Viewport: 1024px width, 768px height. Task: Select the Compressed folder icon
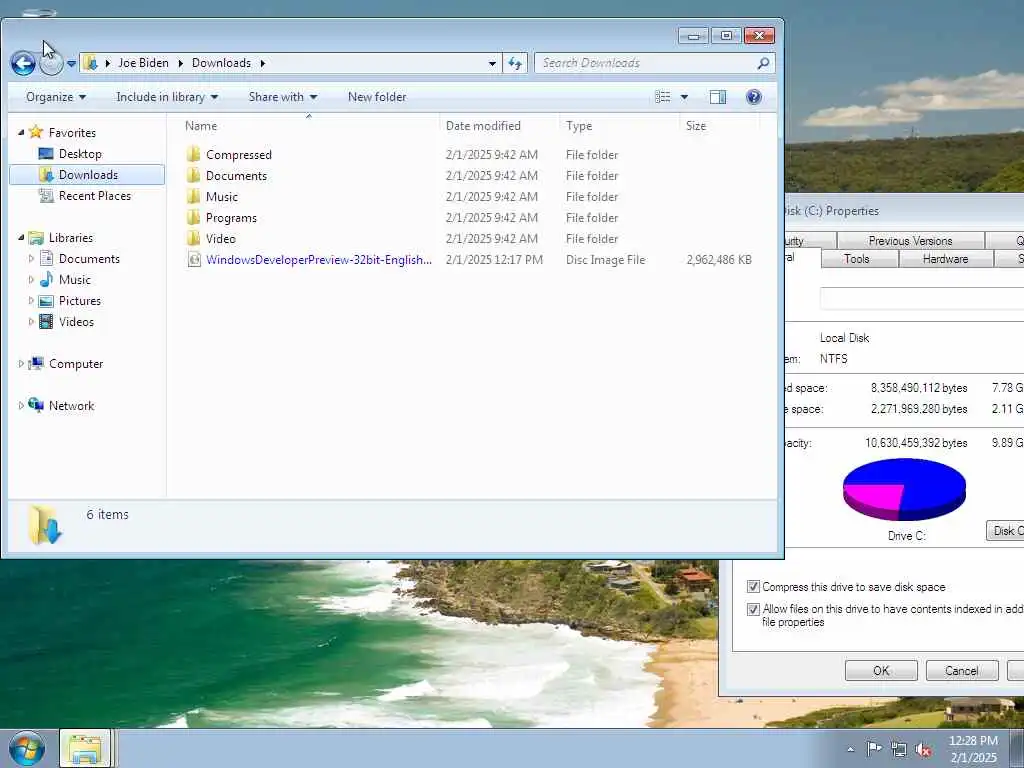click(193, 154)
